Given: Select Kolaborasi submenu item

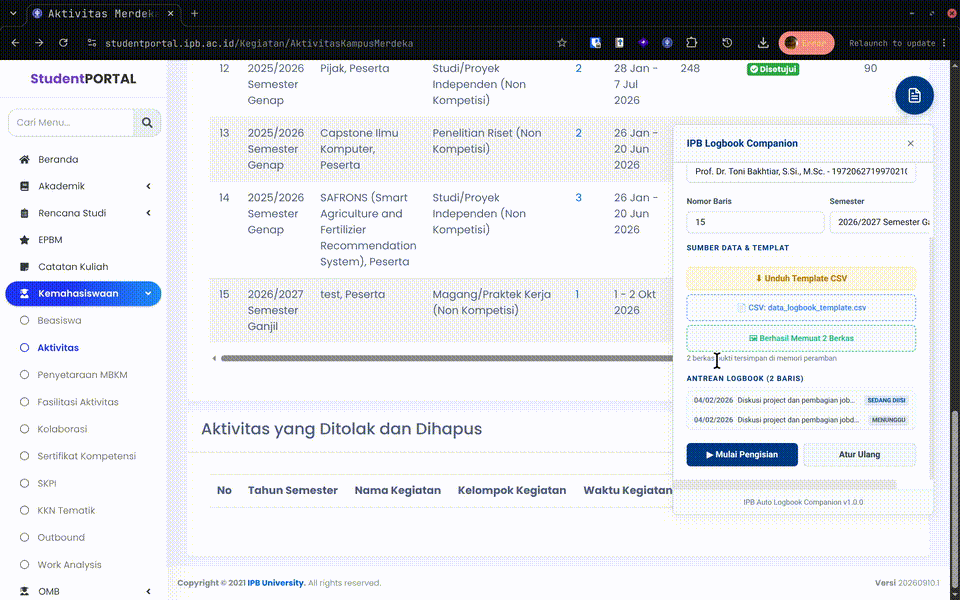Looking at the screenshot, I should [x=62, y=429].
